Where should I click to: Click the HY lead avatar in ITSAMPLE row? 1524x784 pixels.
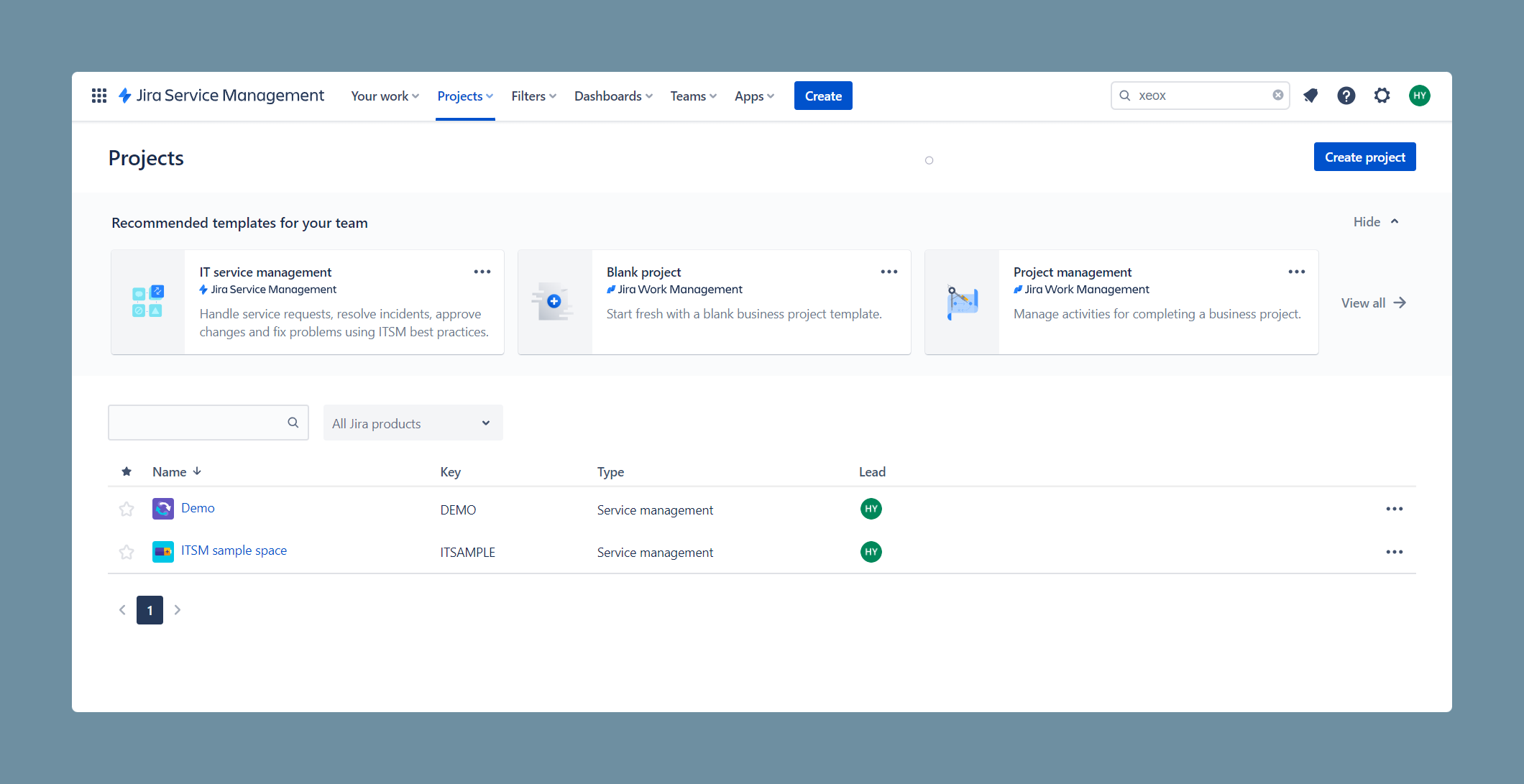click(x=871, y=552)
